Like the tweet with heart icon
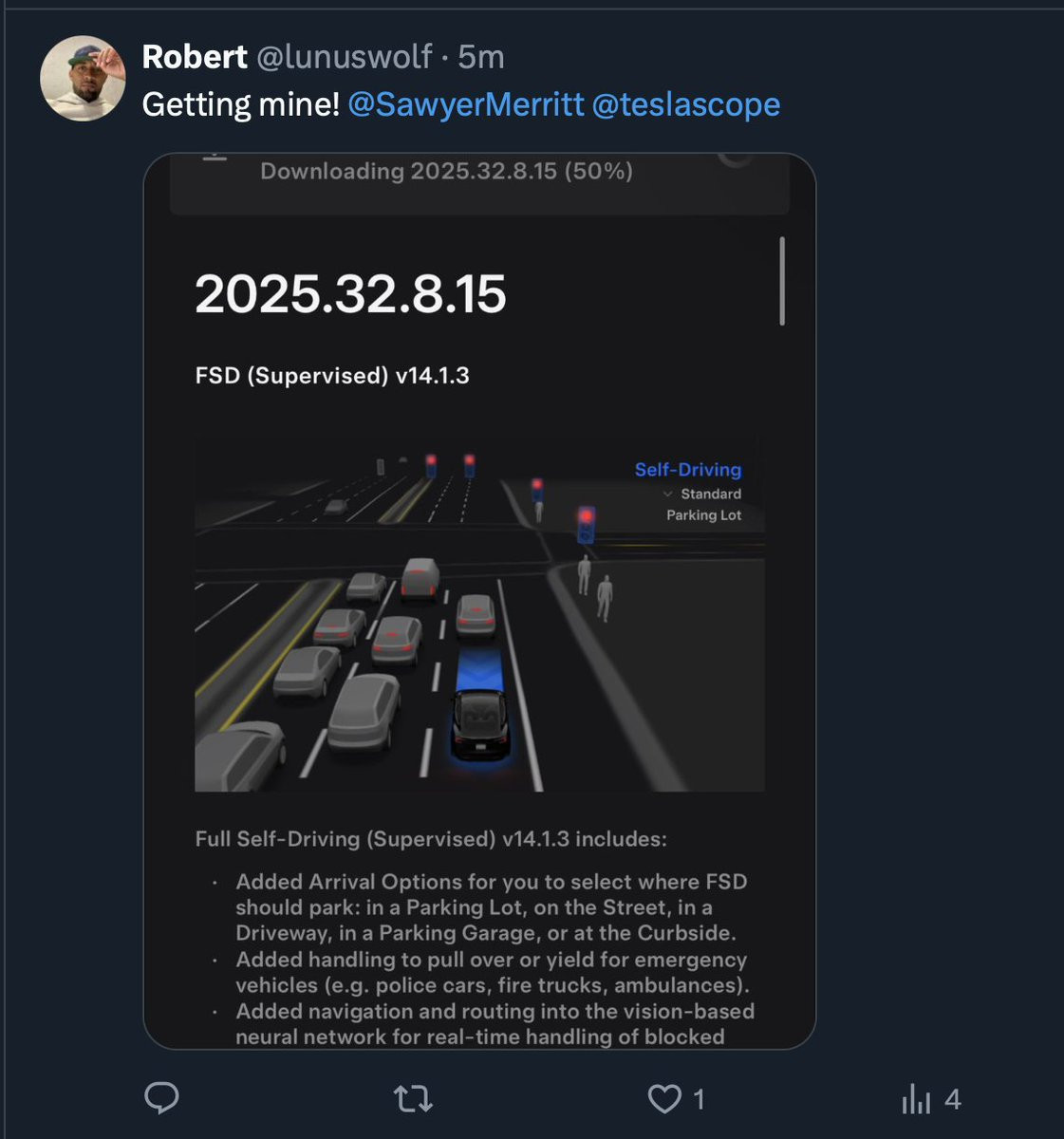 664,1099
